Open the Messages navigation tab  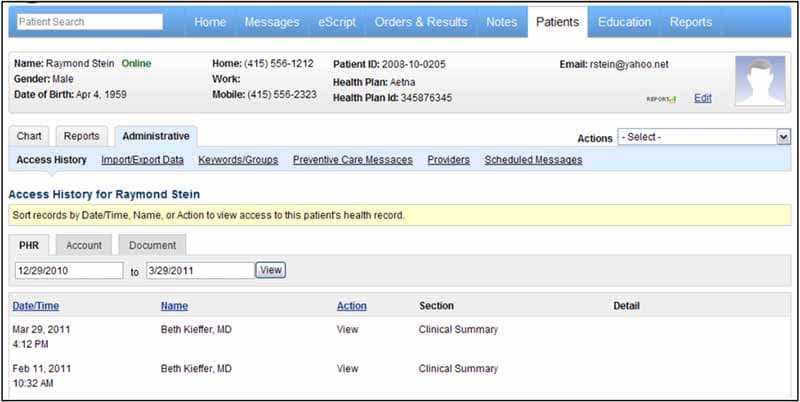pyautogui.click(x=271, y=22)
